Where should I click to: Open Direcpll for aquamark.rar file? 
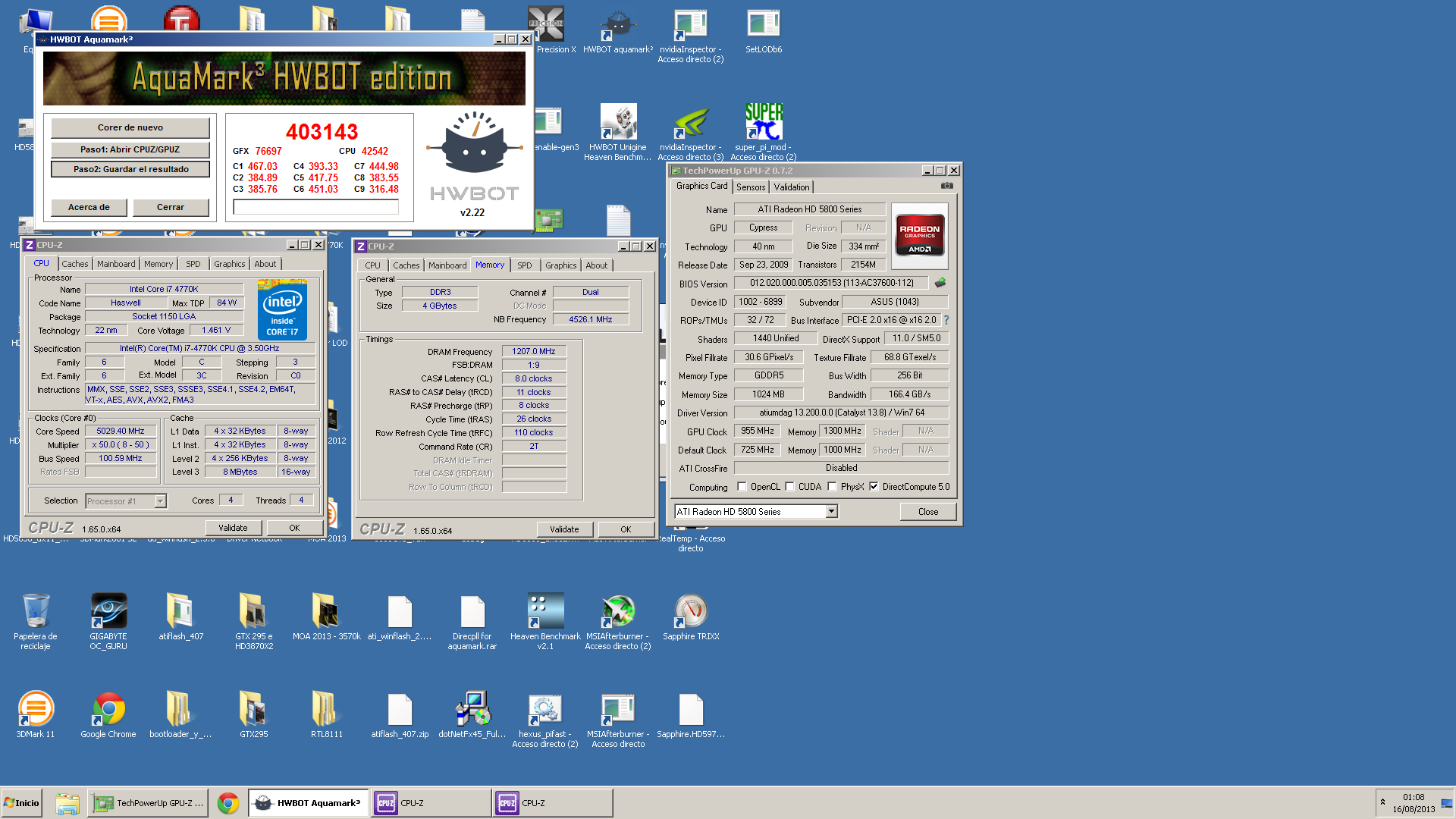tap(472, 620)
